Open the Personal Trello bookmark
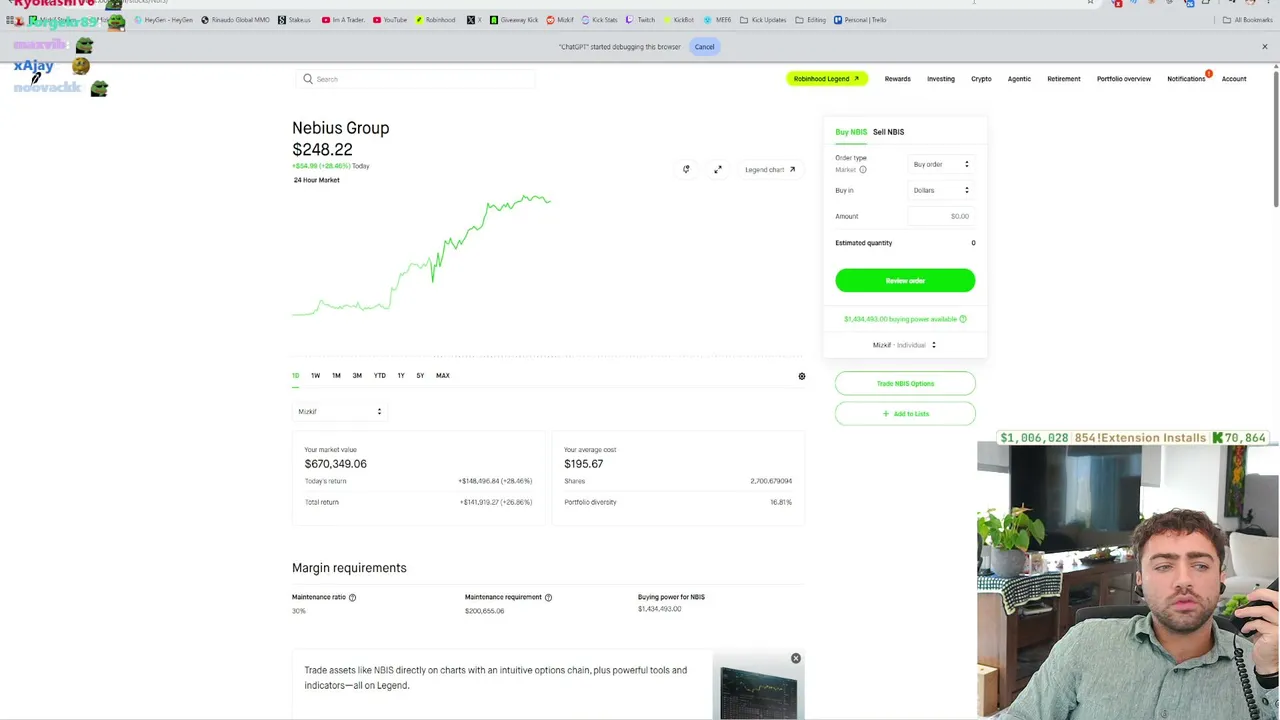Screen dimensions: 1280x720 click(x=860, y=20)
